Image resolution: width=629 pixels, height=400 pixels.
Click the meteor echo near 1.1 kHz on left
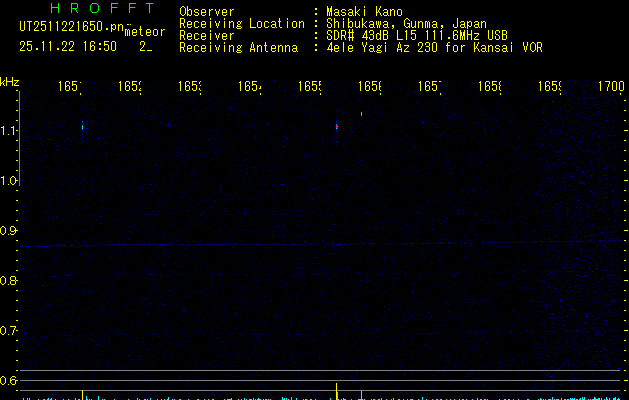(x=83, y=126)
